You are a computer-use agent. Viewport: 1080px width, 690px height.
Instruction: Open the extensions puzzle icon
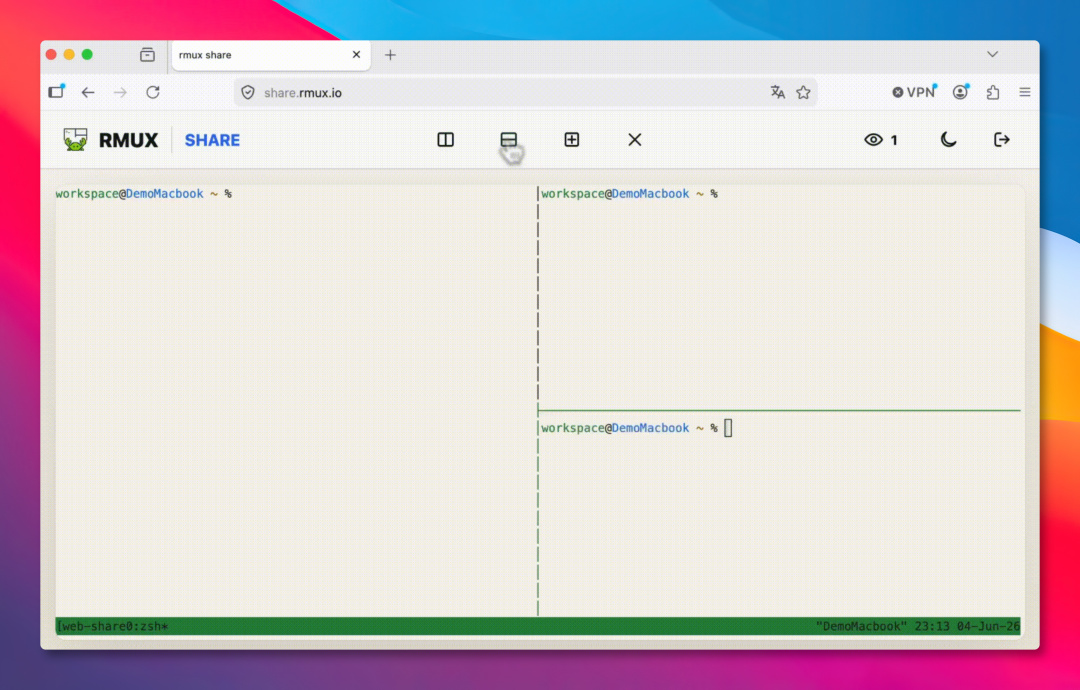pos(993,92)
